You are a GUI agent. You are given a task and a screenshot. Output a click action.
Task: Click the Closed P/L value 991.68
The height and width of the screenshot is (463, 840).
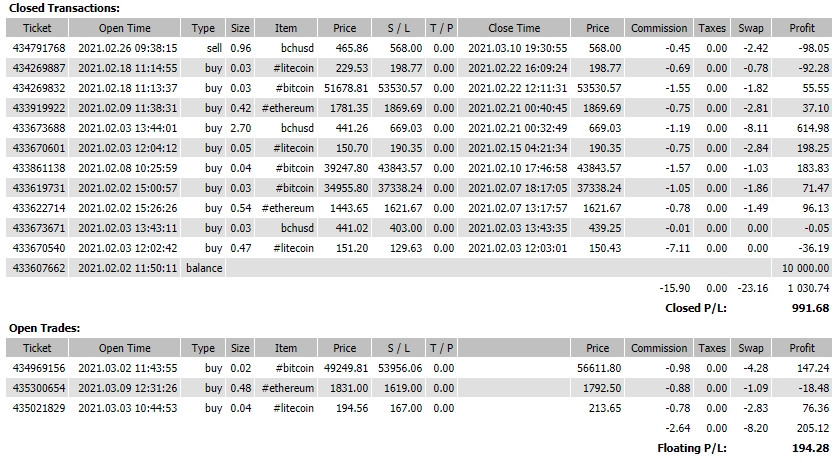click(x=810, y=308)
